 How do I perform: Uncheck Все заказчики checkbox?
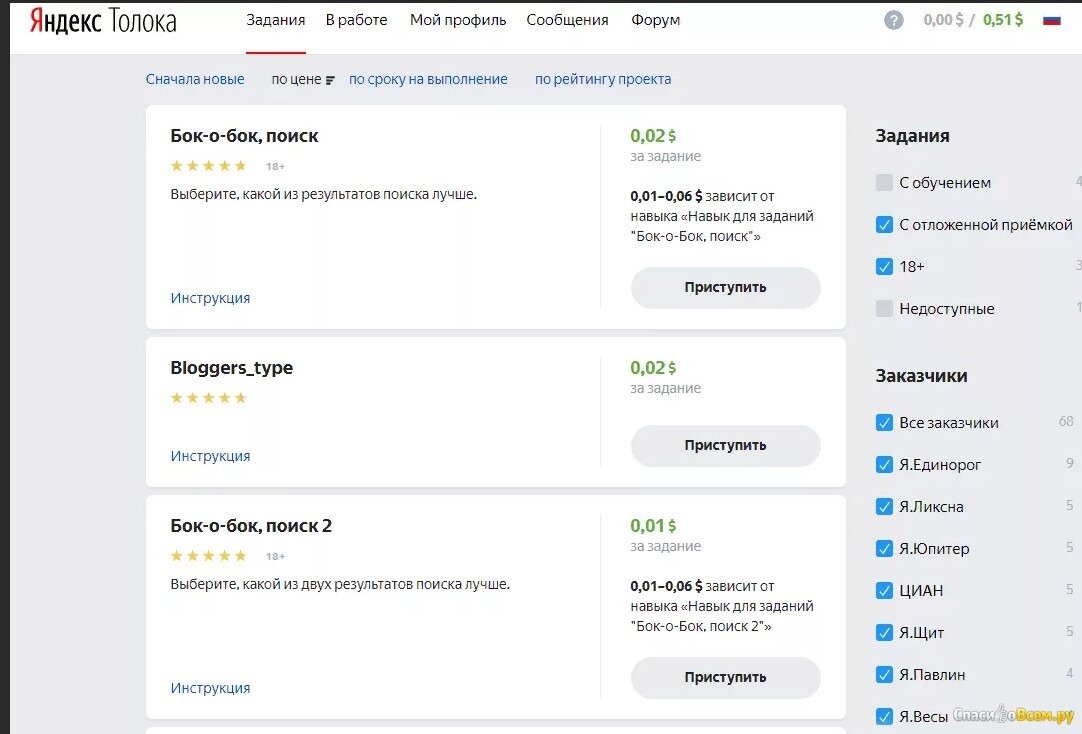[x=884, y=423]
